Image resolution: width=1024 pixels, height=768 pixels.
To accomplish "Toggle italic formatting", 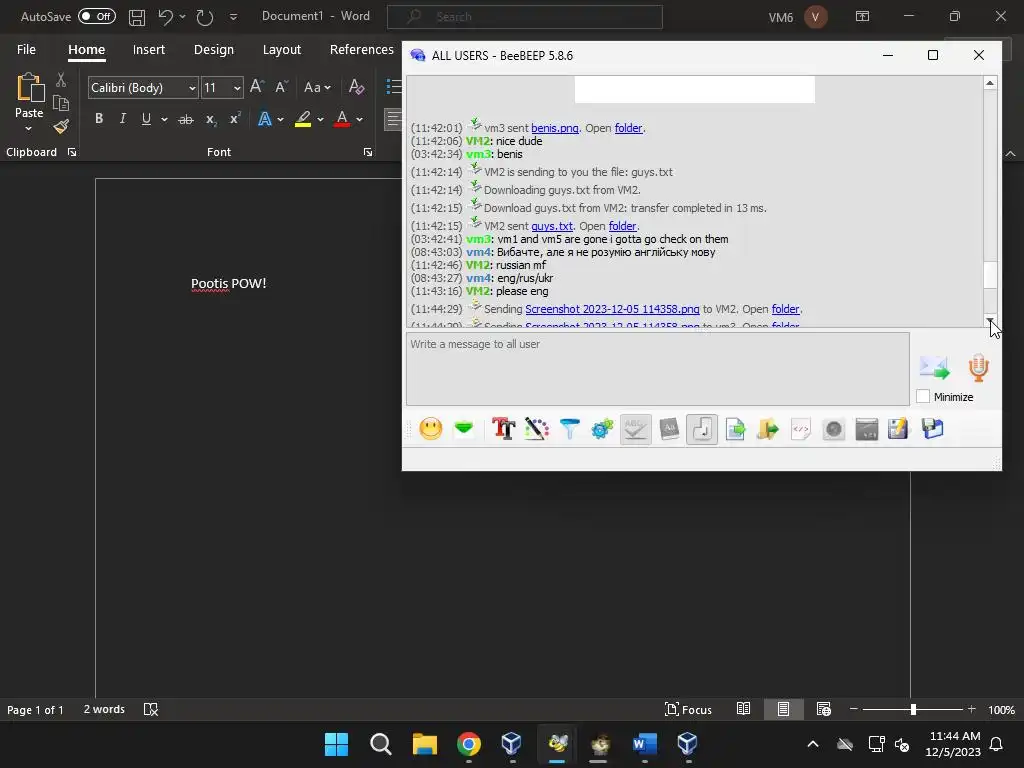I will 122,119.
